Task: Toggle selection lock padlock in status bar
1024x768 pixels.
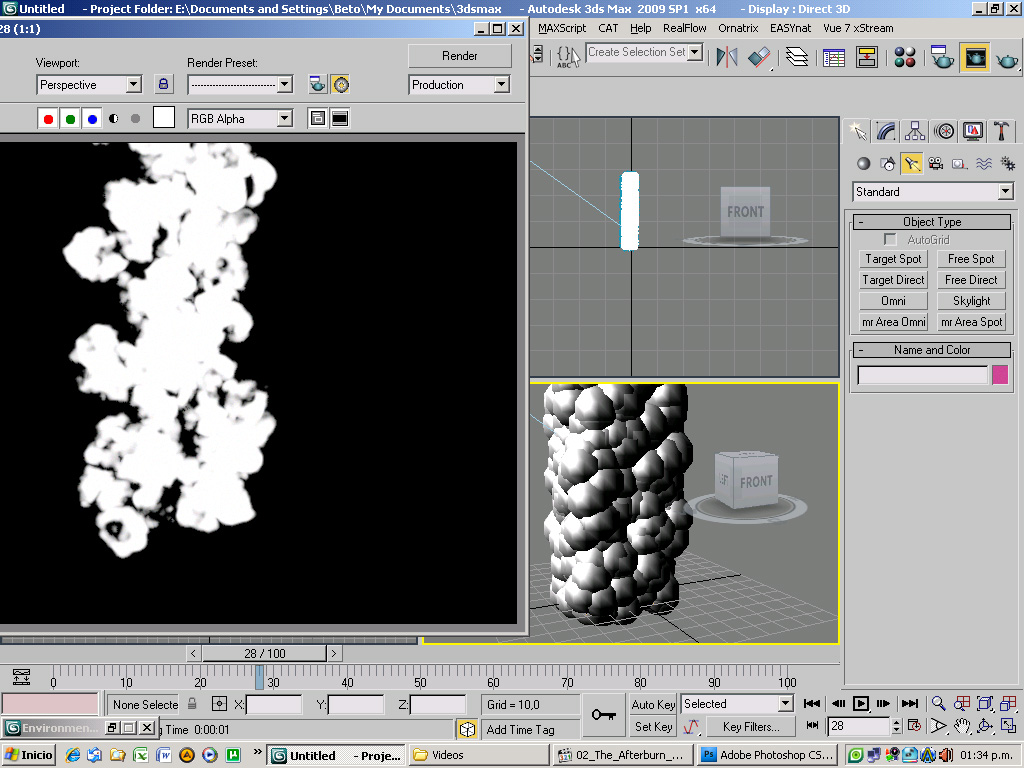Action: point(192,704)
